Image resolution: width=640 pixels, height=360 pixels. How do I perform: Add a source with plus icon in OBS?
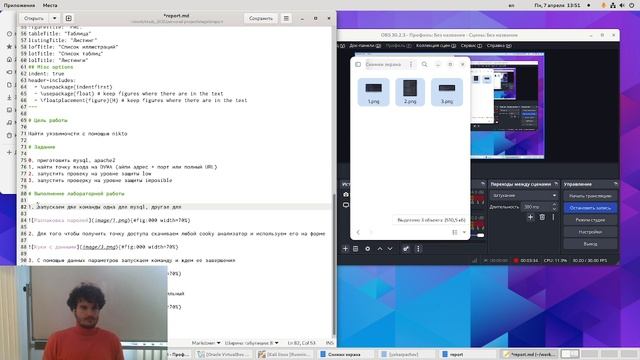click(345, 249)
